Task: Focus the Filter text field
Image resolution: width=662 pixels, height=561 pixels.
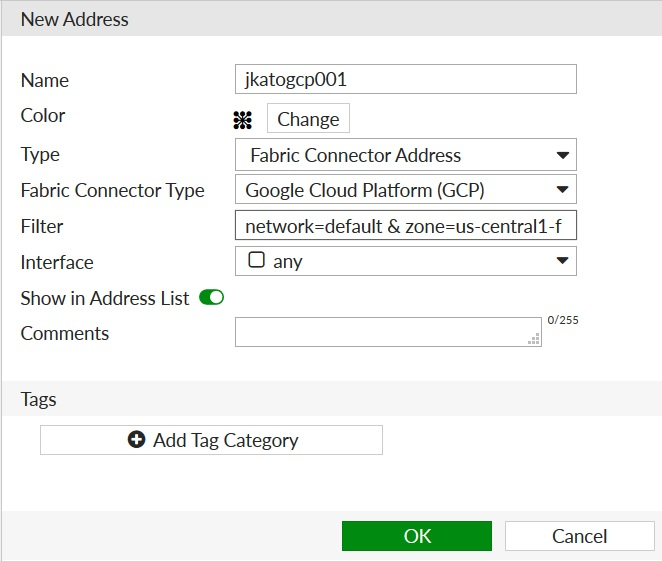Action: tap(406, 226)
